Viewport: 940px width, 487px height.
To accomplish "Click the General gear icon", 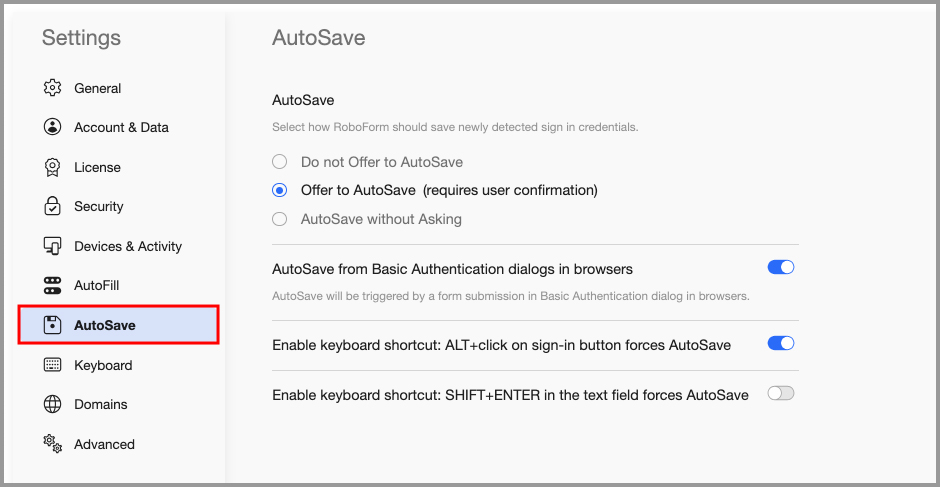I will [x=53, y=88].
